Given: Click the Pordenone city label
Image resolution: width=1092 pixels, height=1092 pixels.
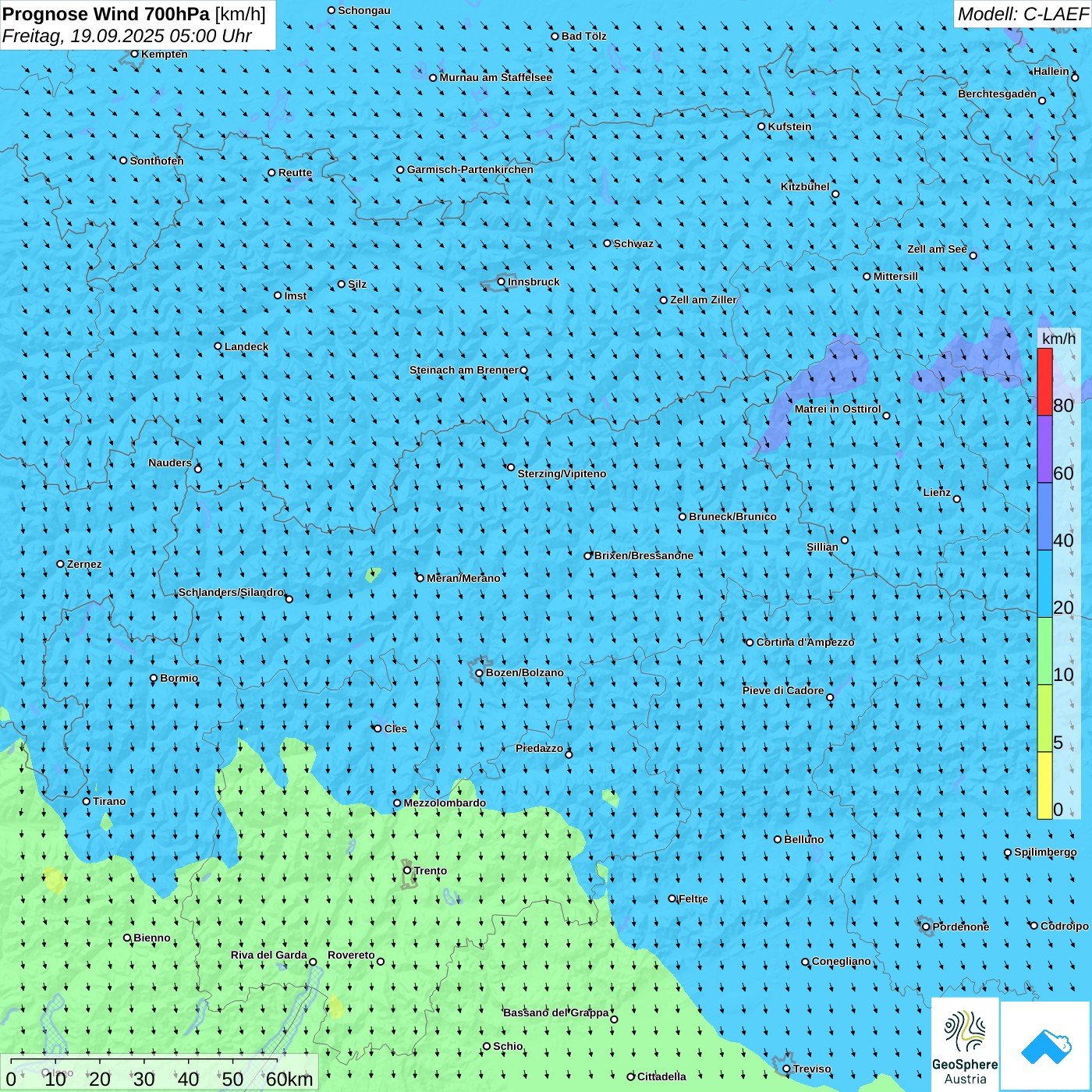Looking at the screenshot, I should pyautogui.click(x=961, y=927).
